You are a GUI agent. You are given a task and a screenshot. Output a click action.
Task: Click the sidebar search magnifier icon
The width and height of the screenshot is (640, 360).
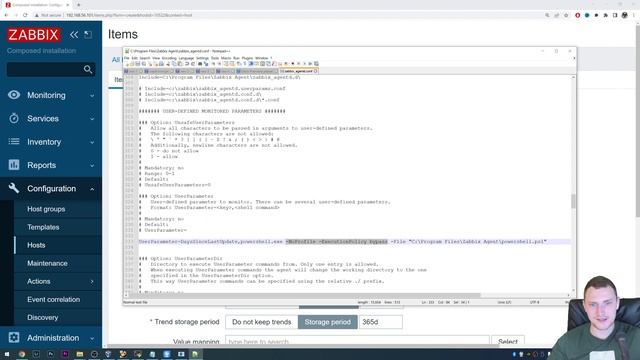coord(88,69)
